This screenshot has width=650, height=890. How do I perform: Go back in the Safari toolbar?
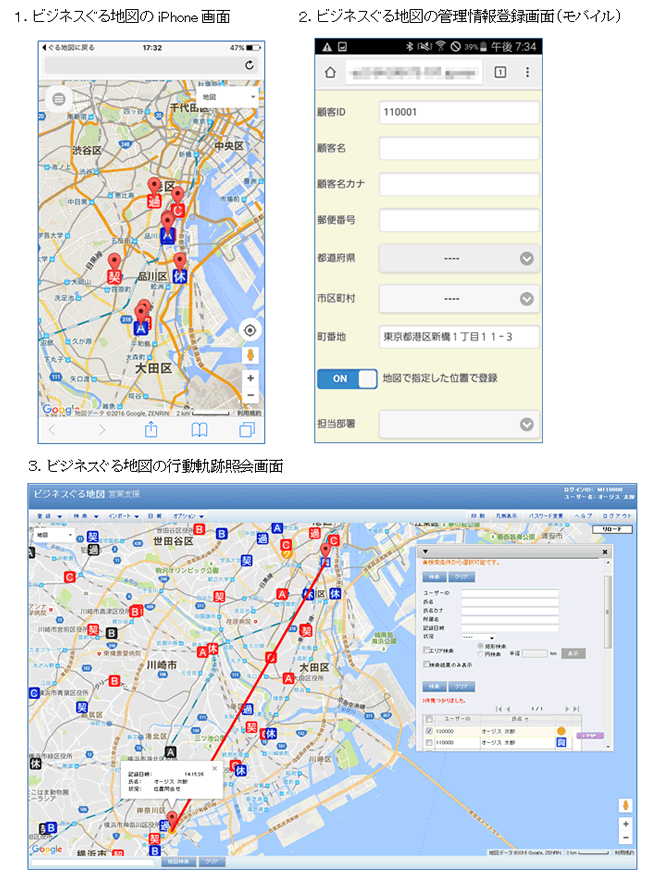pos(52,430)
